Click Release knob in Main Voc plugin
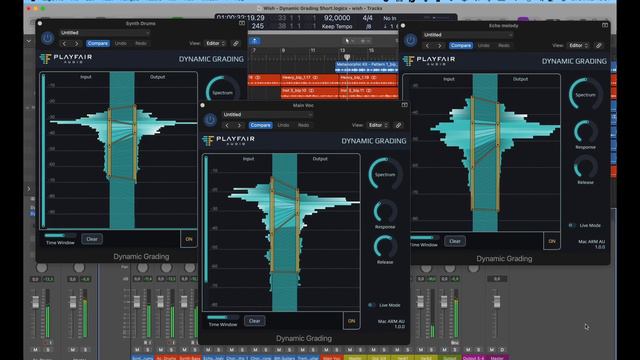This screenshot has width=640, height=360. click(385, 247)
